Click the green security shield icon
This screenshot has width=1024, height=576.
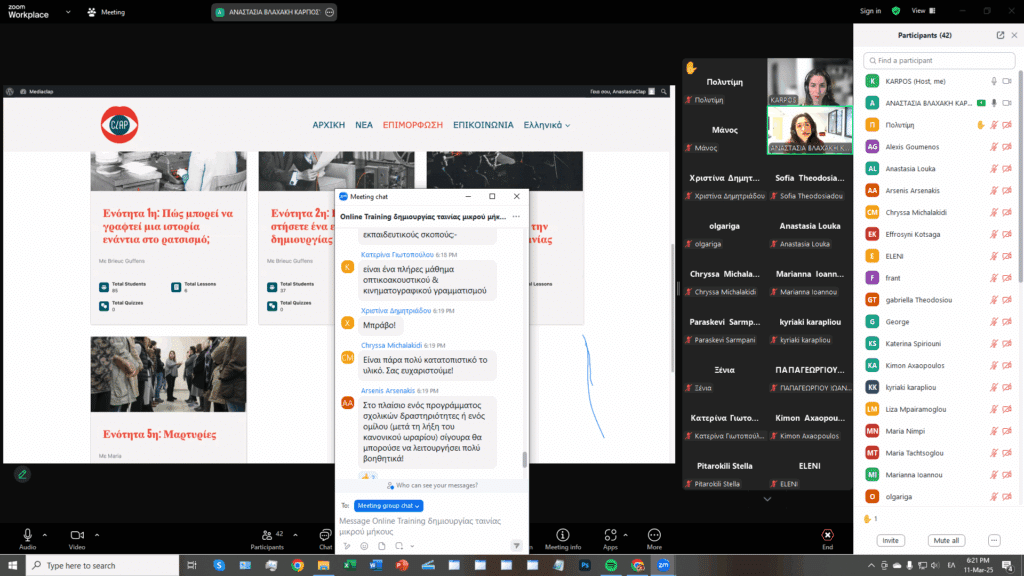click(896, 11)
